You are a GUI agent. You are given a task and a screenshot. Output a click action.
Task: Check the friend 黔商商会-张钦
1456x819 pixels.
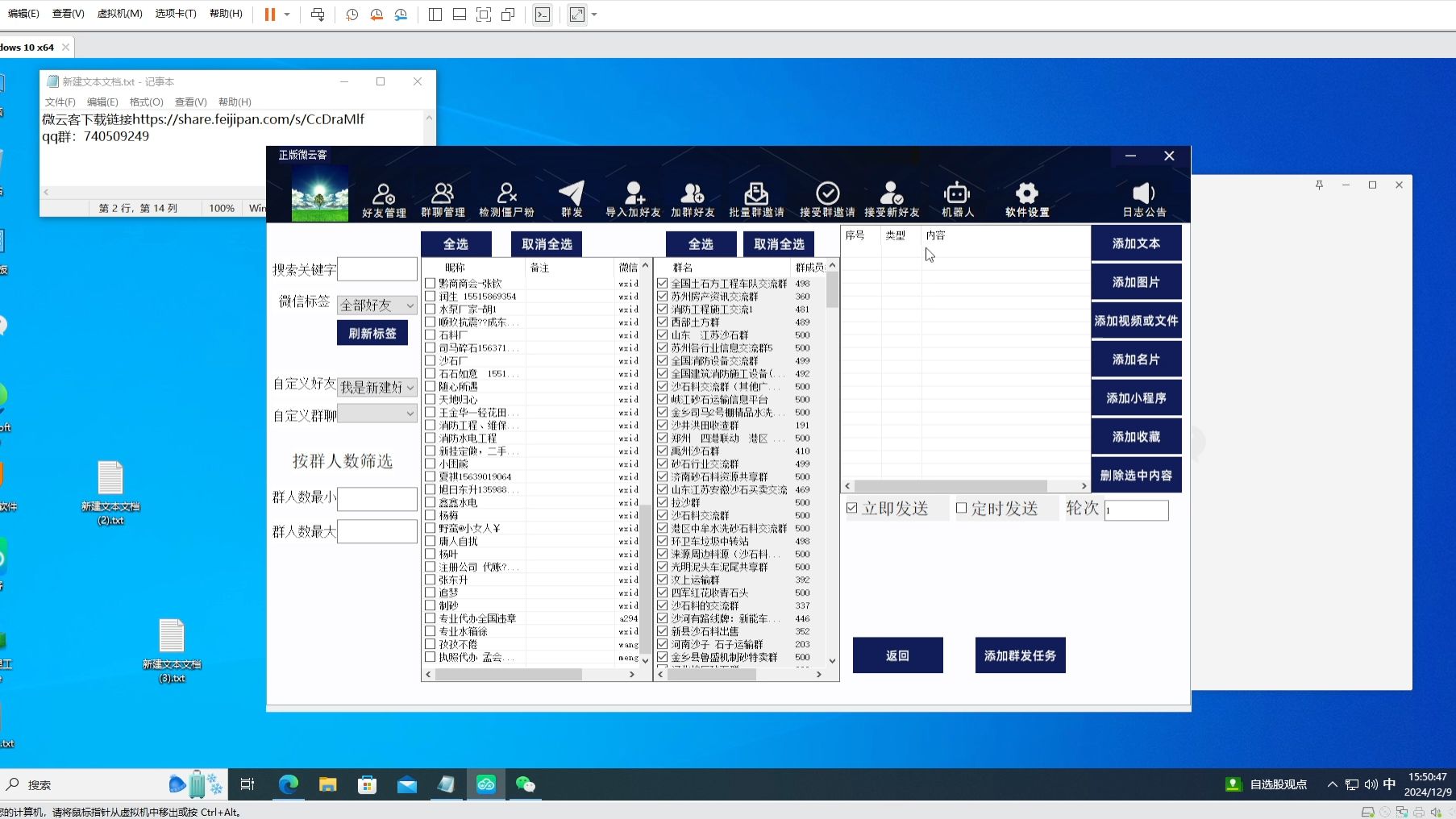click(x=431, y=283)
